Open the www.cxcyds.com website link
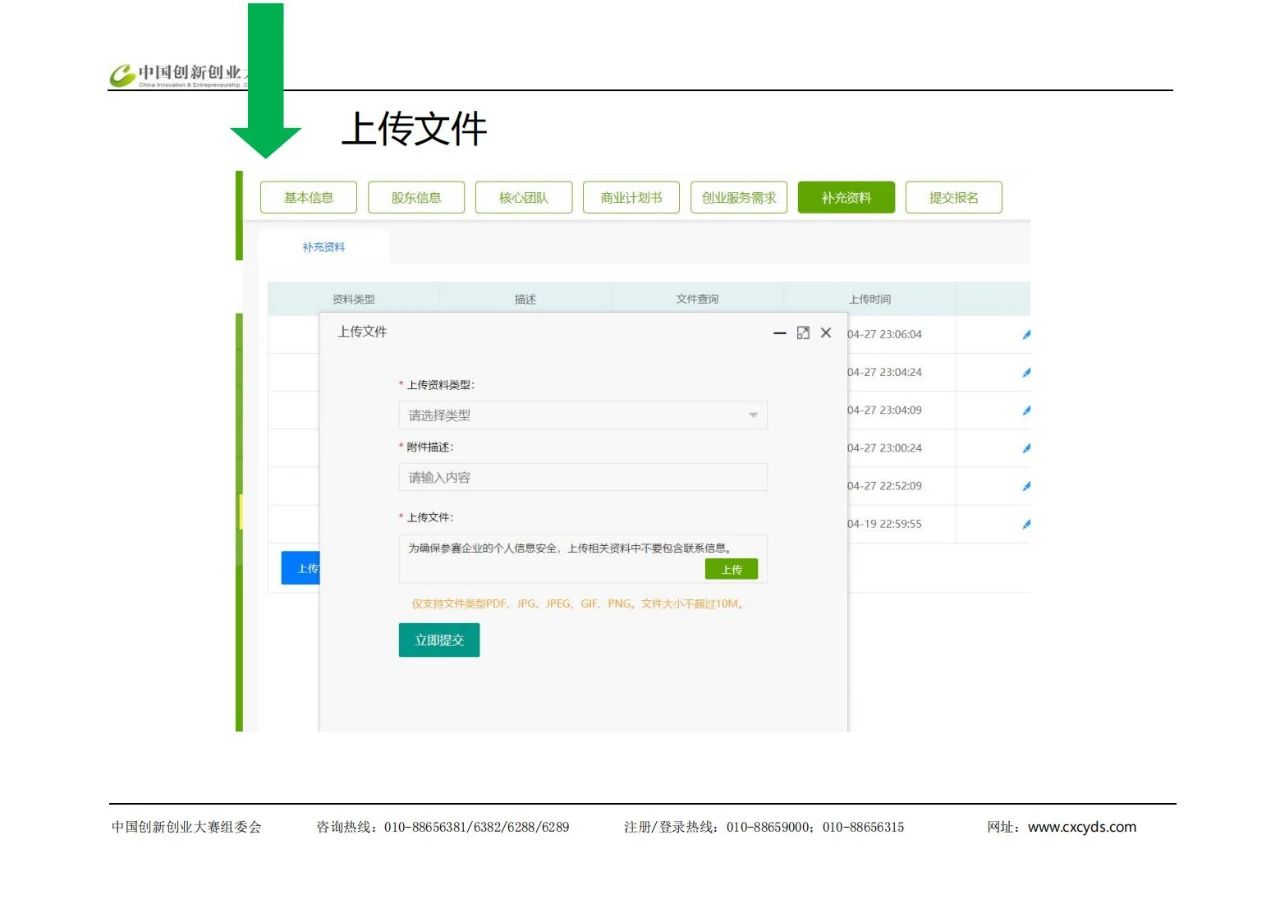The image size is (1280, 904). pyautogui.click(x=1082, y=827)
